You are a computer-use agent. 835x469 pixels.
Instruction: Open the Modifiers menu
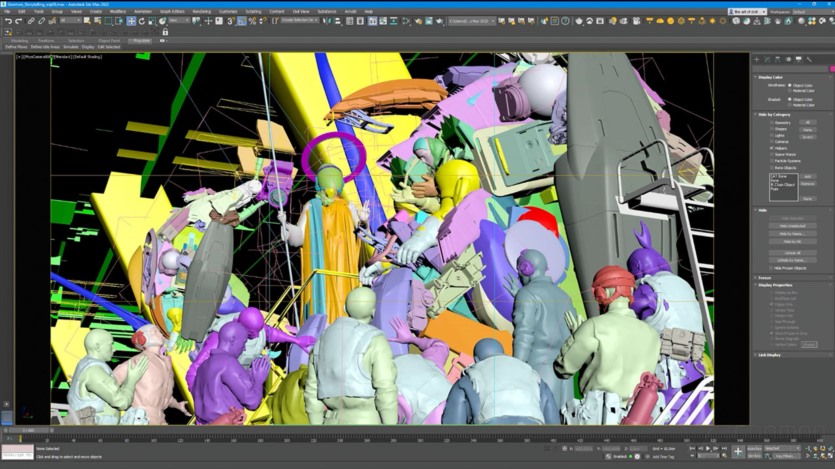click(117, 12)
